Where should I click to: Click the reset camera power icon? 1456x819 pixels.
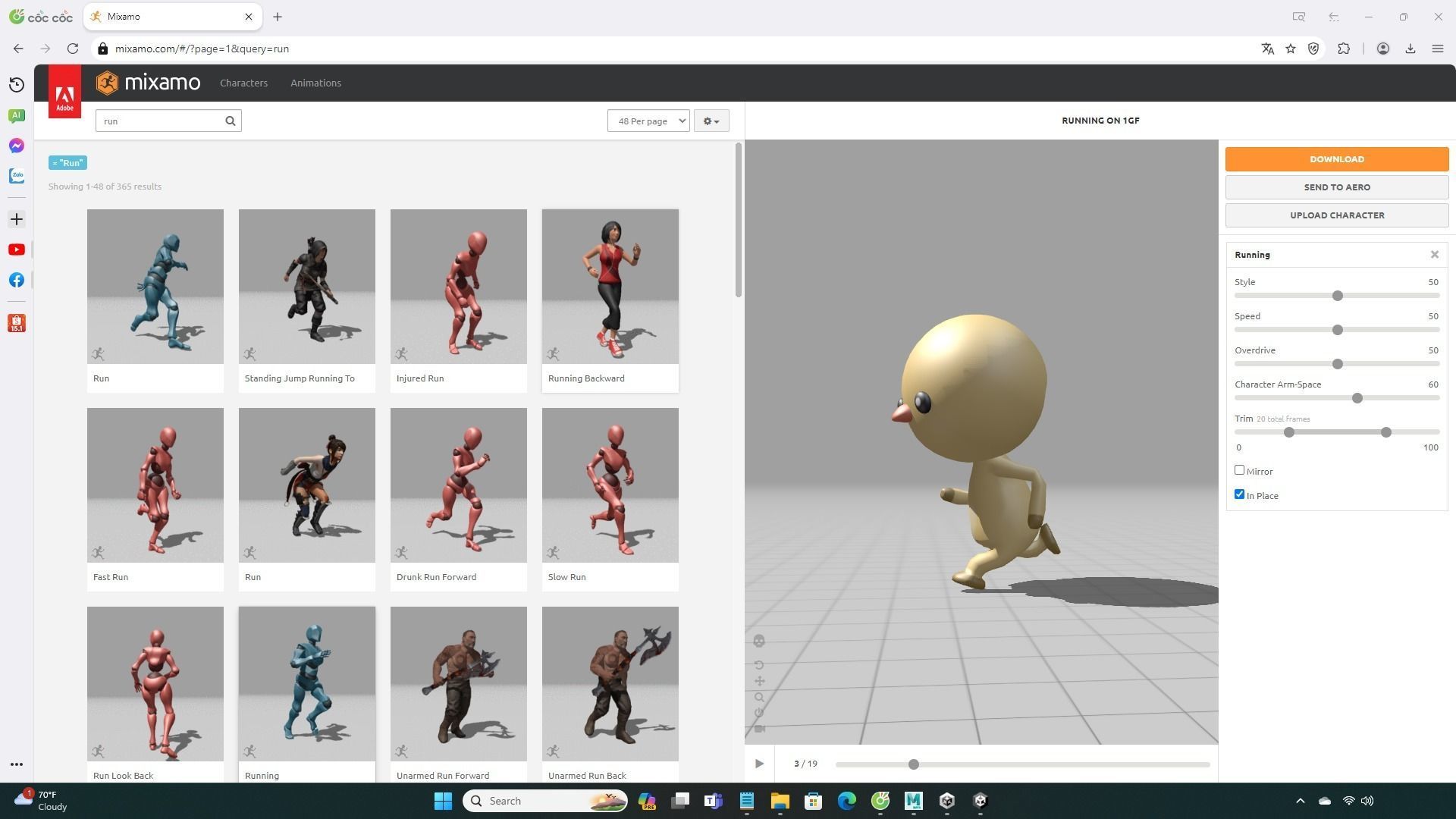coord(759,713)
